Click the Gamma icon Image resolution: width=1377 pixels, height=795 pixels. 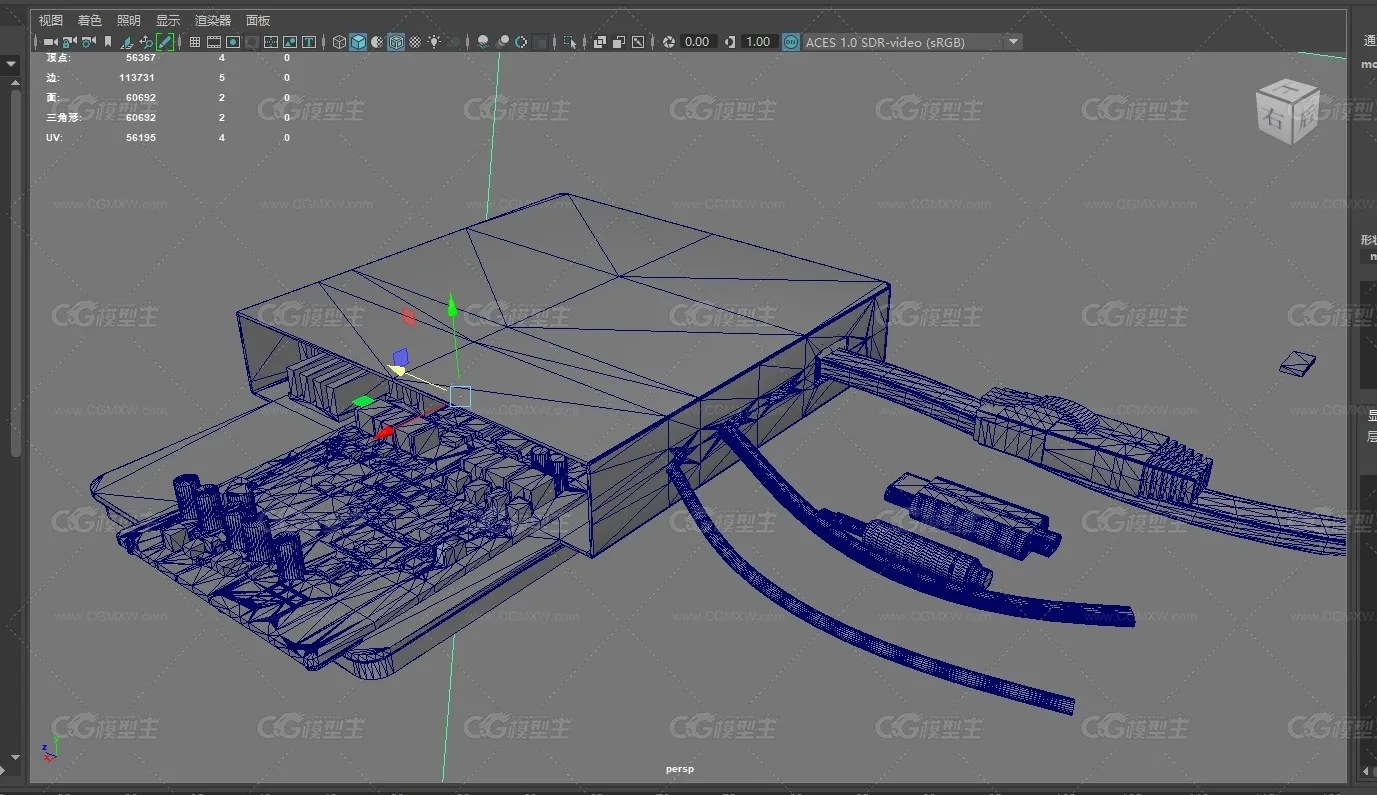click(x=730, y=42)
